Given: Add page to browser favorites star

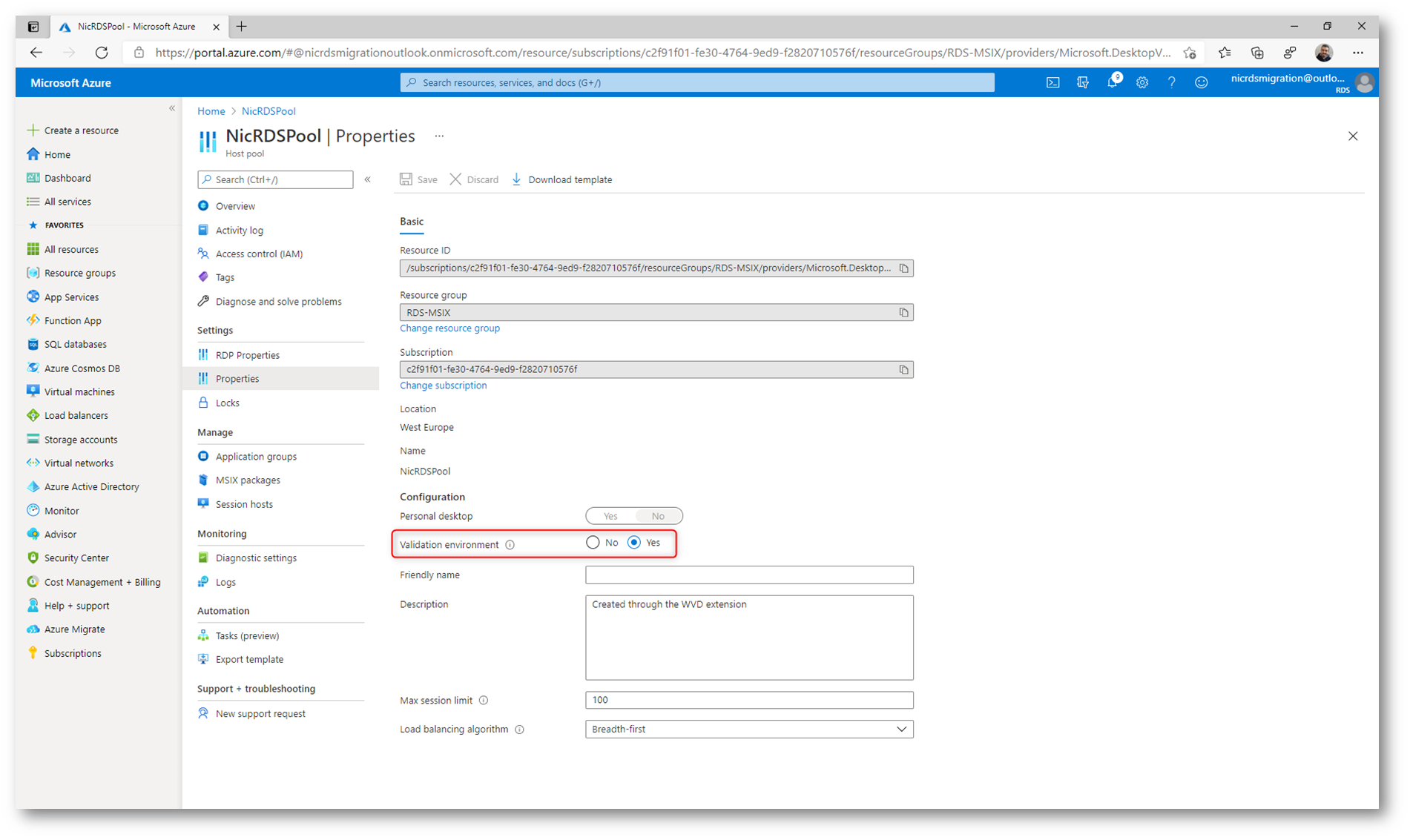Looking at the screenshot, I should pyautogui.click(x=1190, y=53).
